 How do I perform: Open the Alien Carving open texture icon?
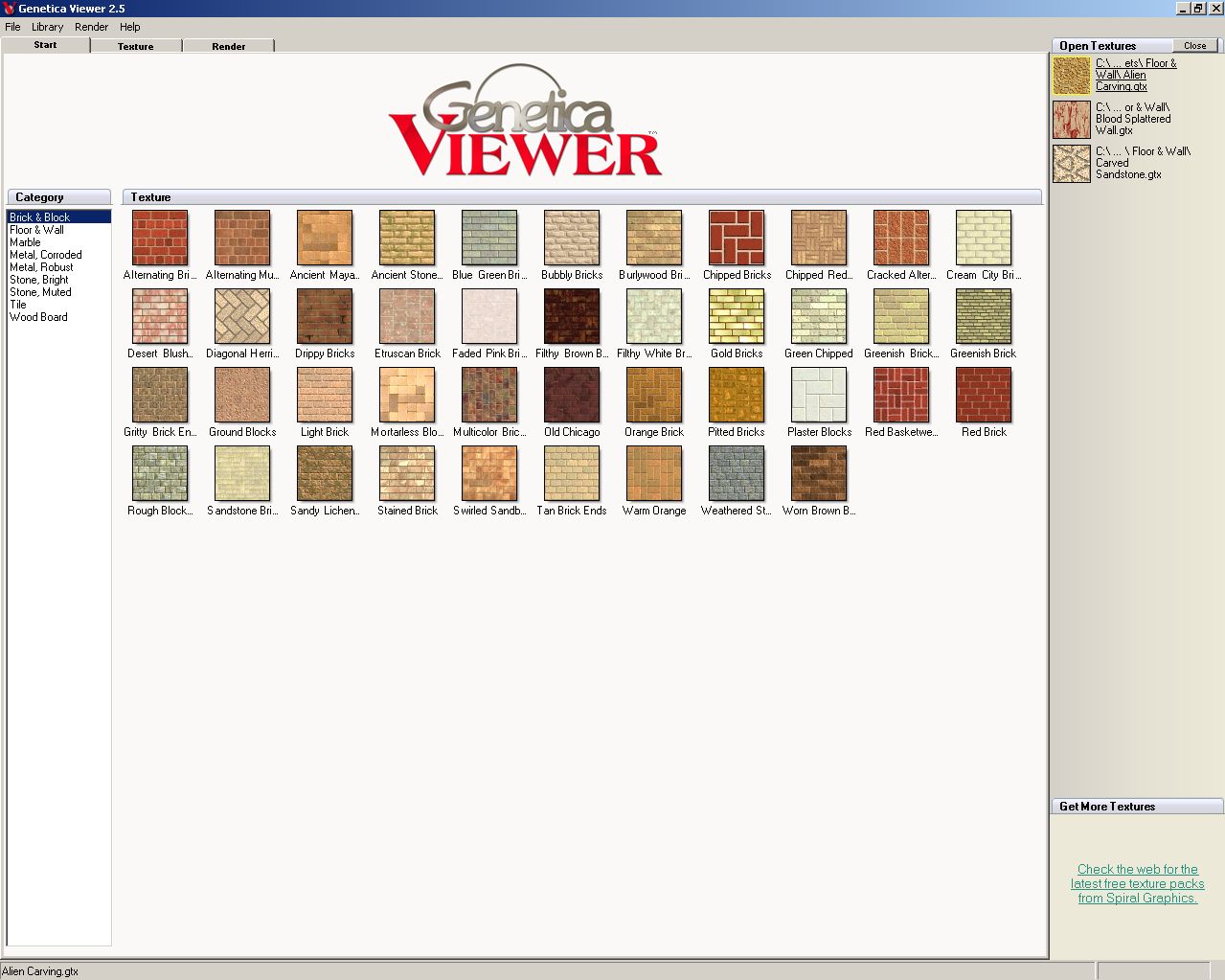point(1072,76)
